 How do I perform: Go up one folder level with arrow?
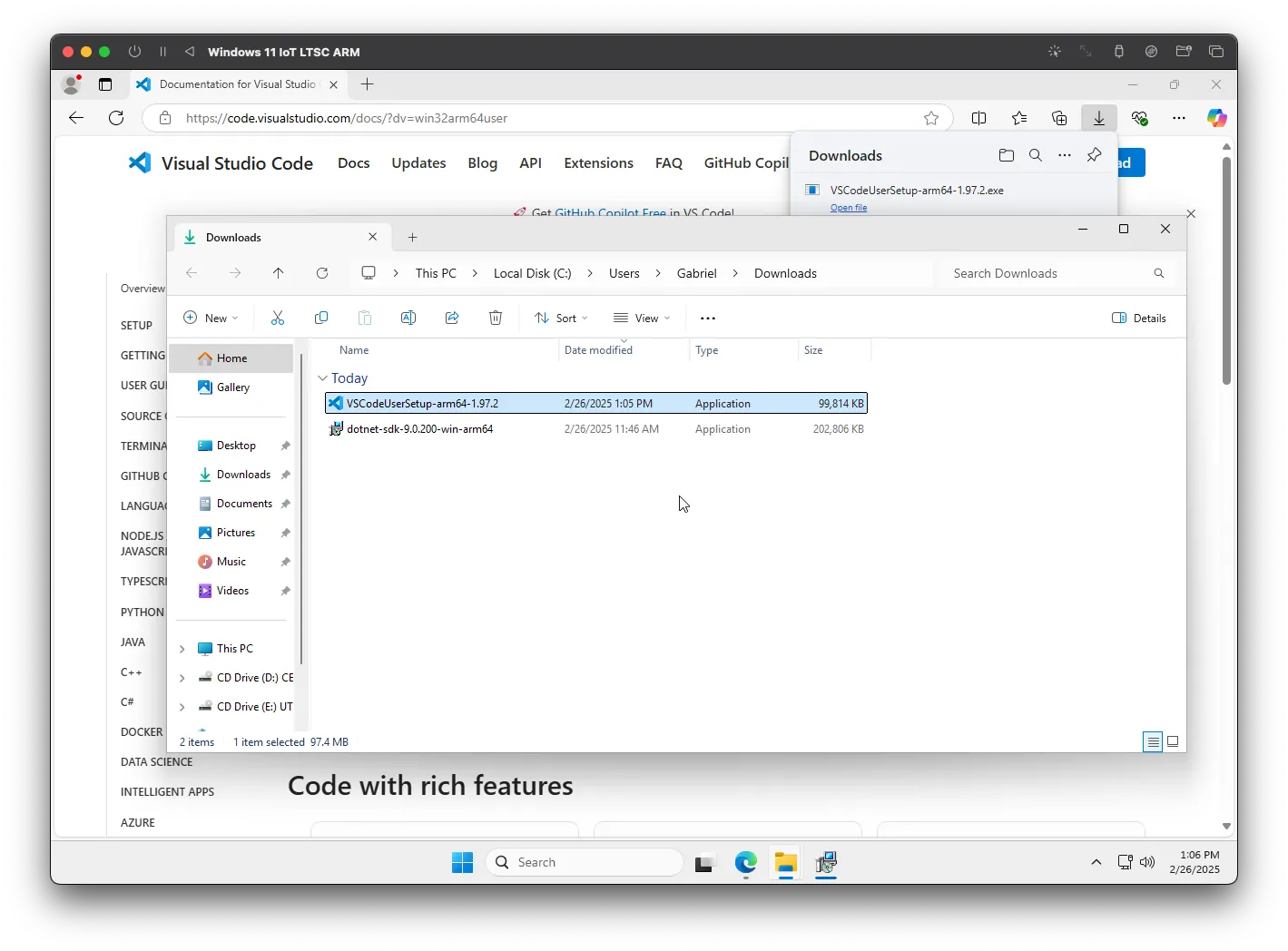pyautogui.click(x=279, y=273)
